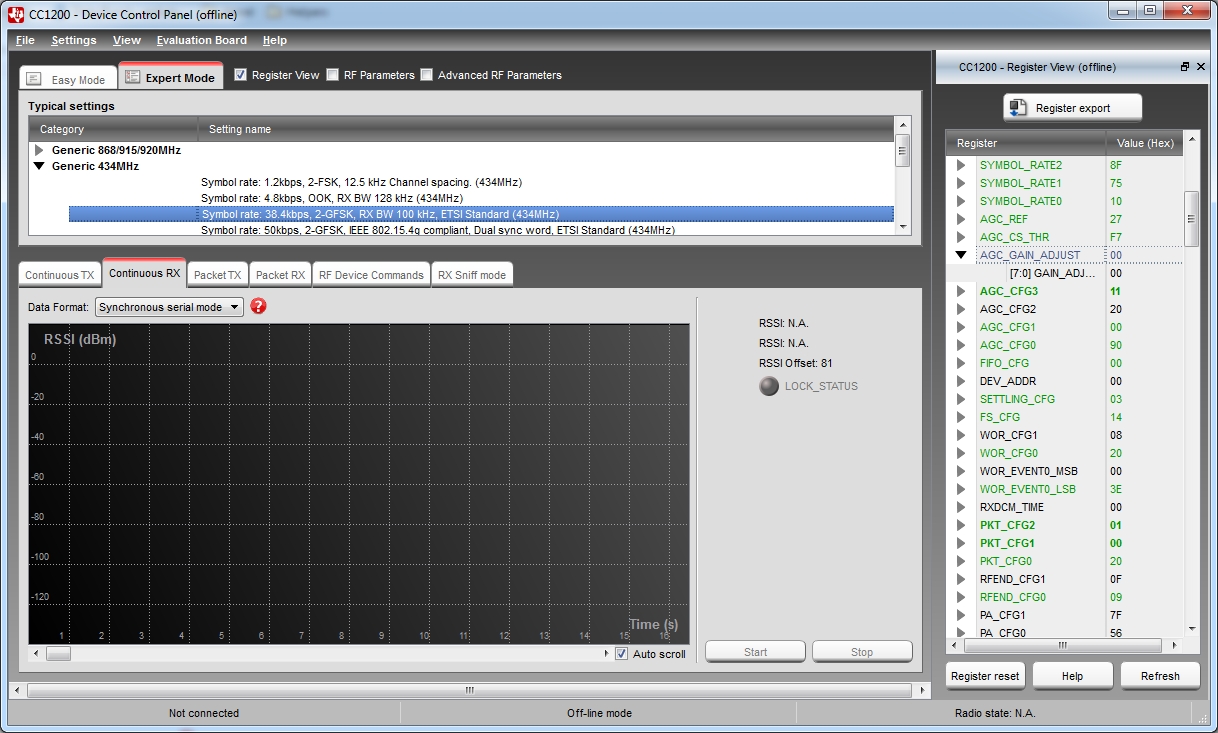The width and height of the screenshot is (1218, 733).
Task: Close the Register View panel
Action: click(x=1201, y=67)
